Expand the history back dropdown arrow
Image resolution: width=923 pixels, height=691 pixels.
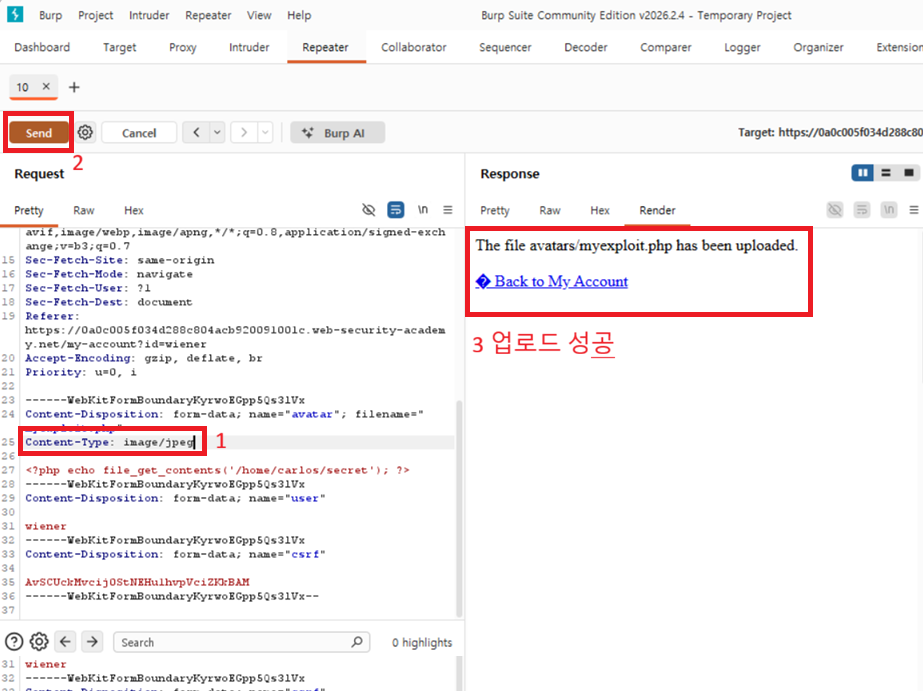(x=218, y=132)
